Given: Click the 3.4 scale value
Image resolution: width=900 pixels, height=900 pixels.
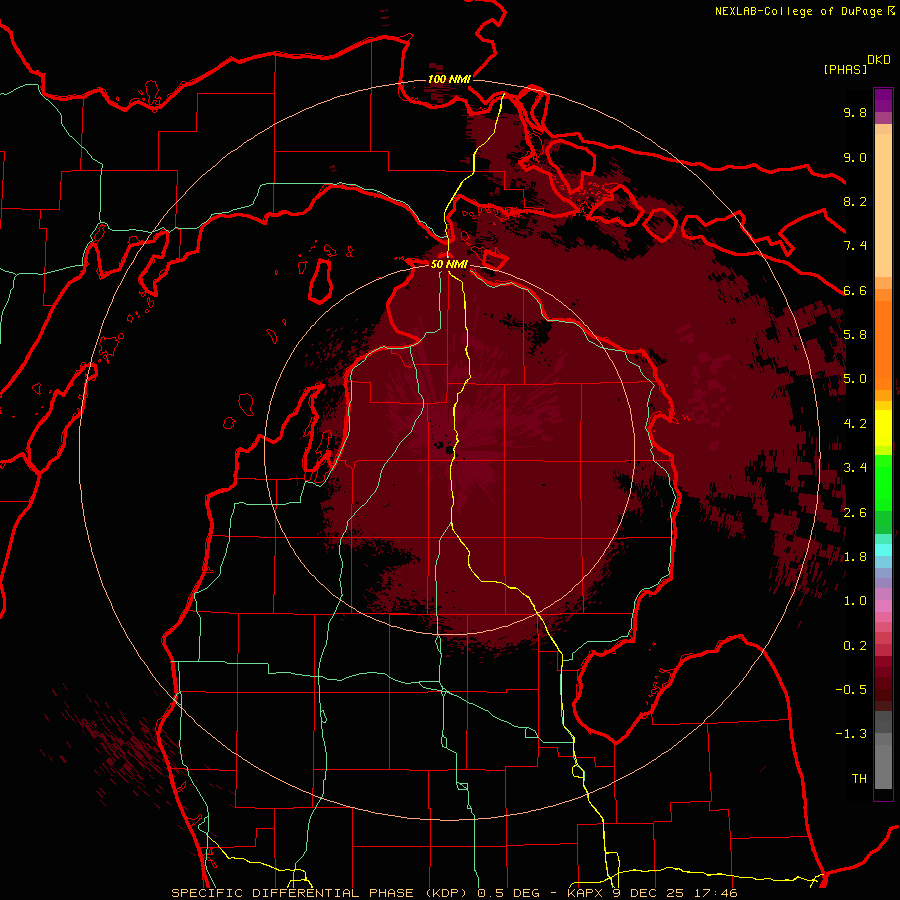Looking at the screenshot, I should [x=855, y=468].
